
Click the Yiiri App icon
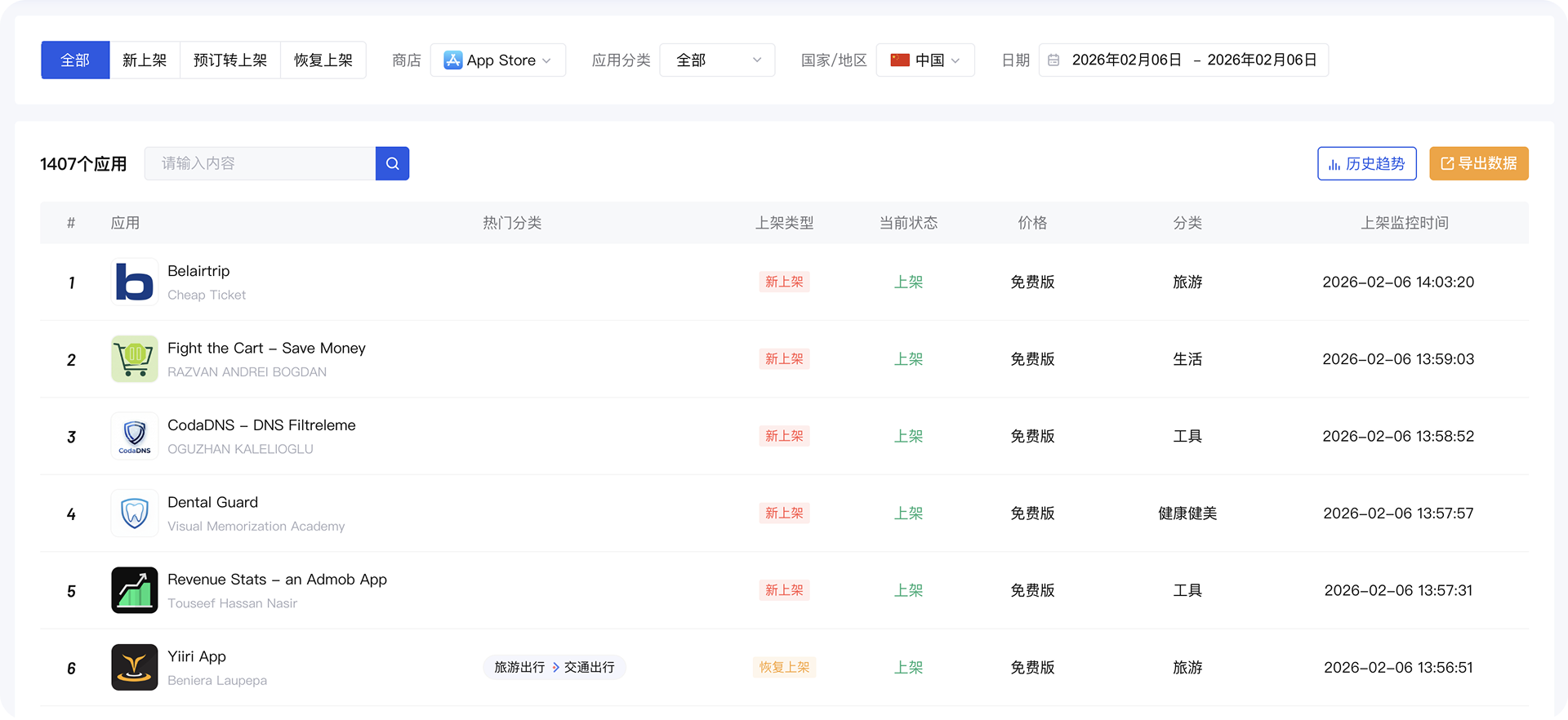pos(135,667)
